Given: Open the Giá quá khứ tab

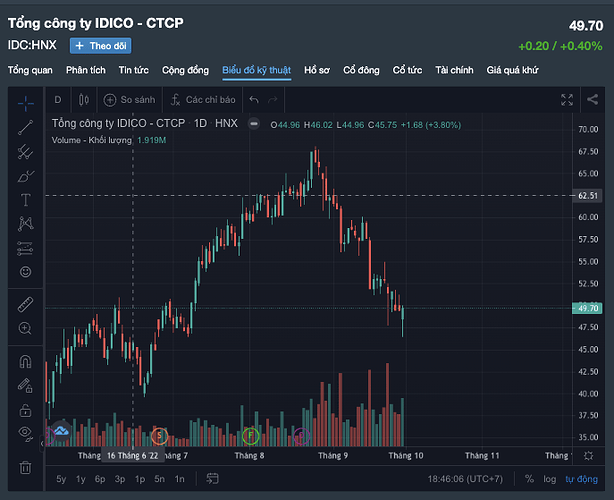Looking at the screenshot, I should [x=512, y=70].
